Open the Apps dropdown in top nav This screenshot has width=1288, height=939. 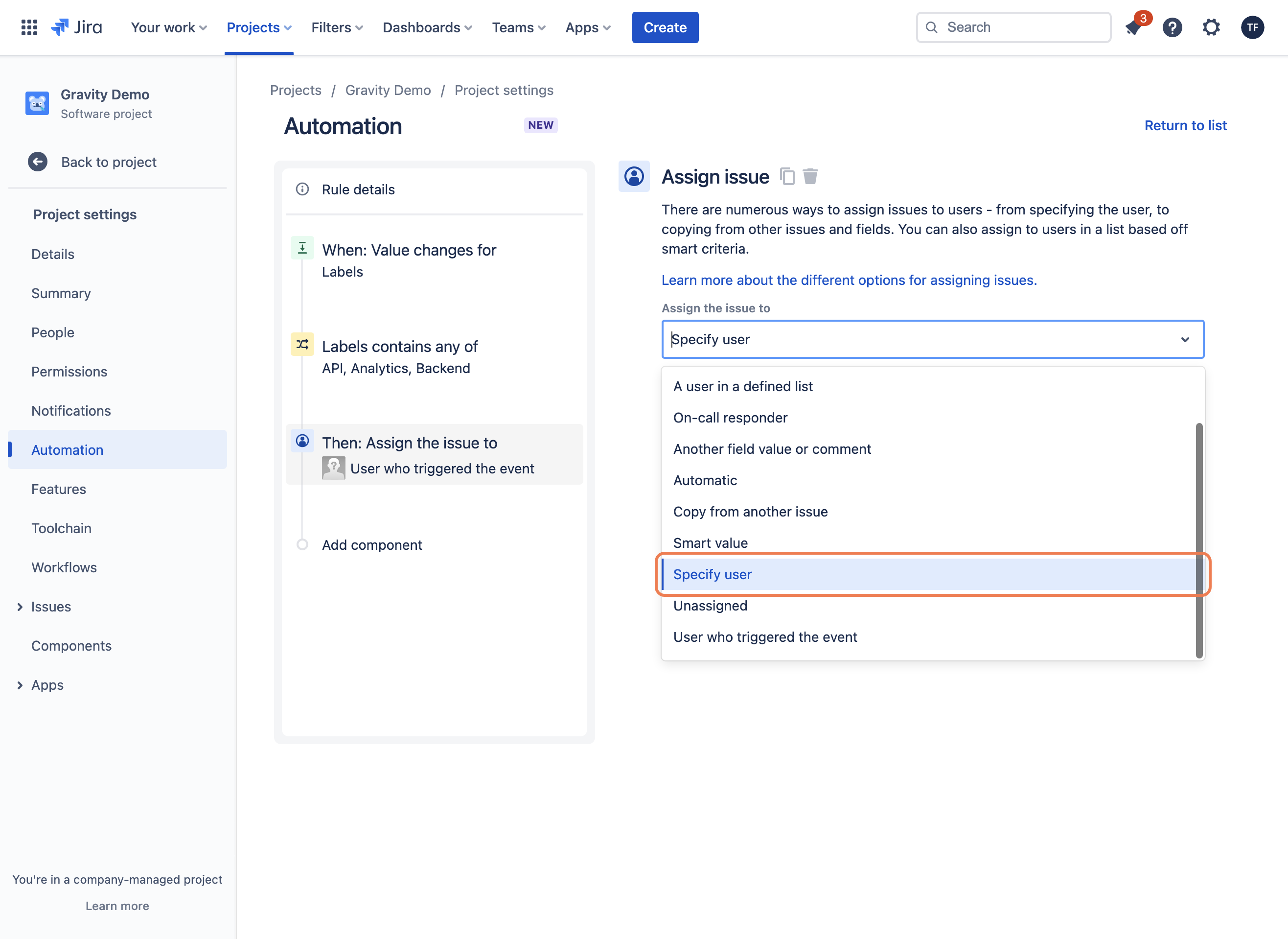[x=588, y=27]
